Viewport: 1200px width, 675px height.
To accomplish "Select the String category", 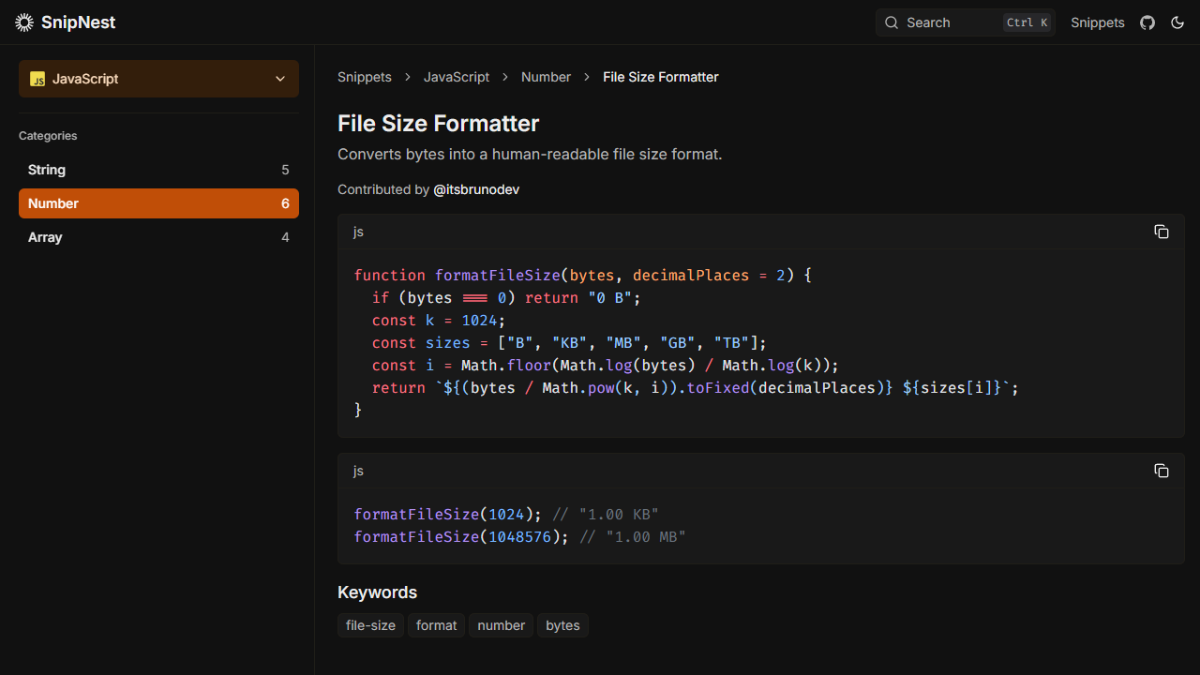I will [159, 170].
